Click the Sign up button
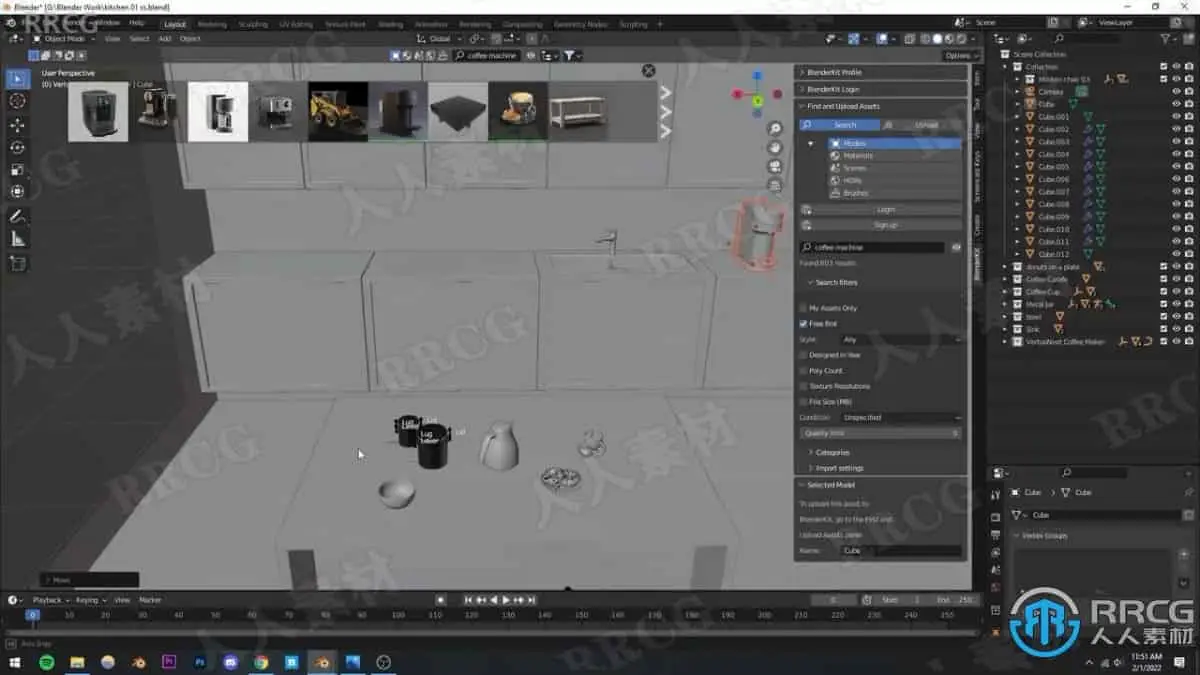 pyautogui.click(x=885, y=224)
